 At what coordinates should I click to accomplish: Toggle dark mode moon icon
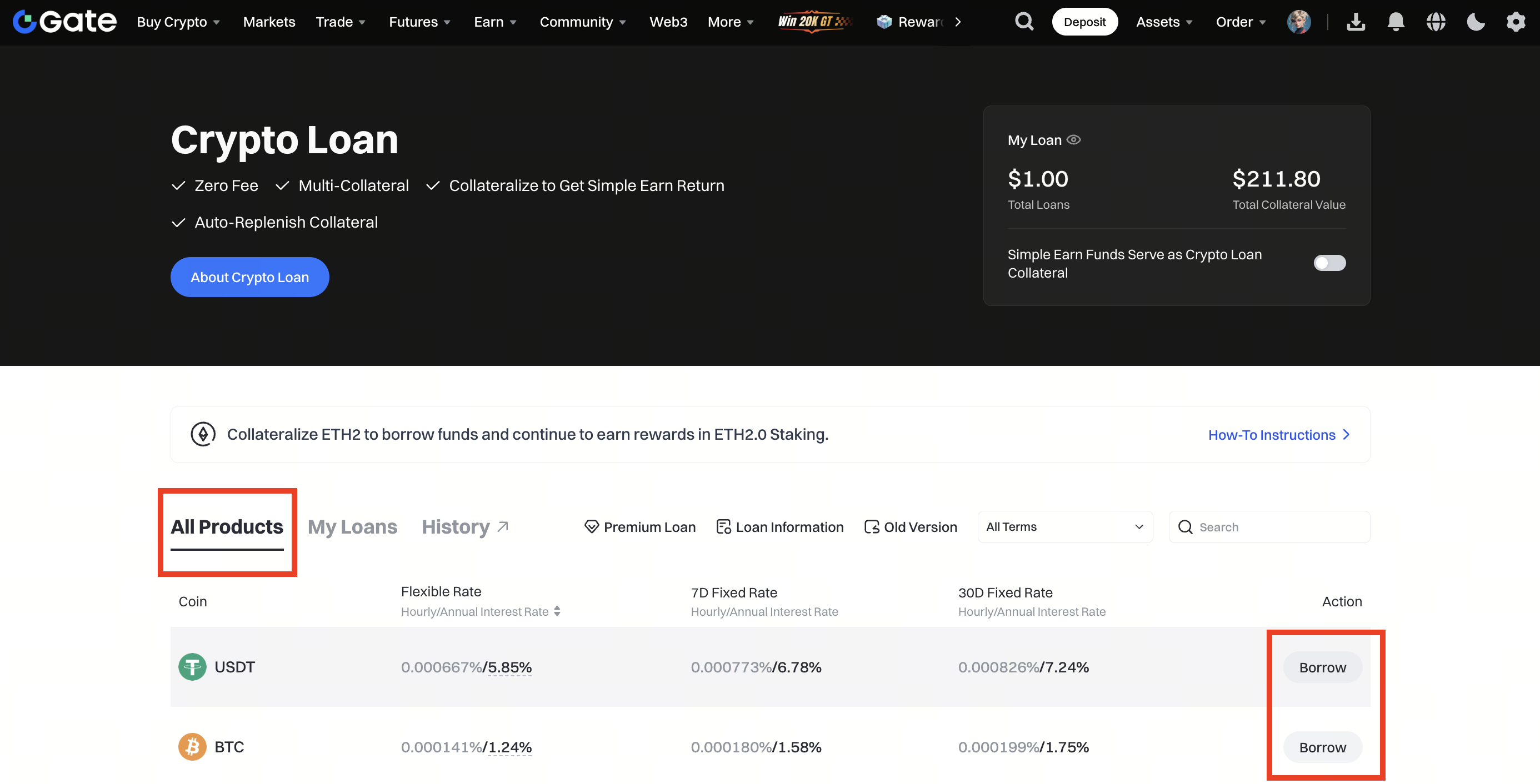1476,22
